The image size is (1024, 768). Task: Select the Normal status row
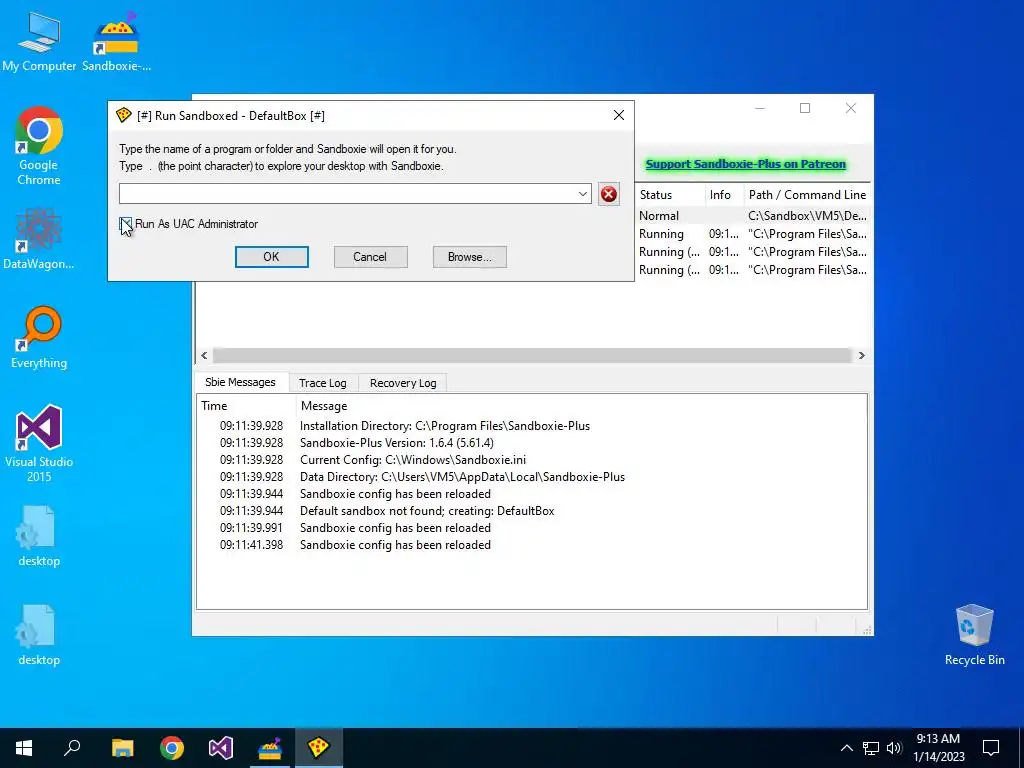click(x=753, y=216)
